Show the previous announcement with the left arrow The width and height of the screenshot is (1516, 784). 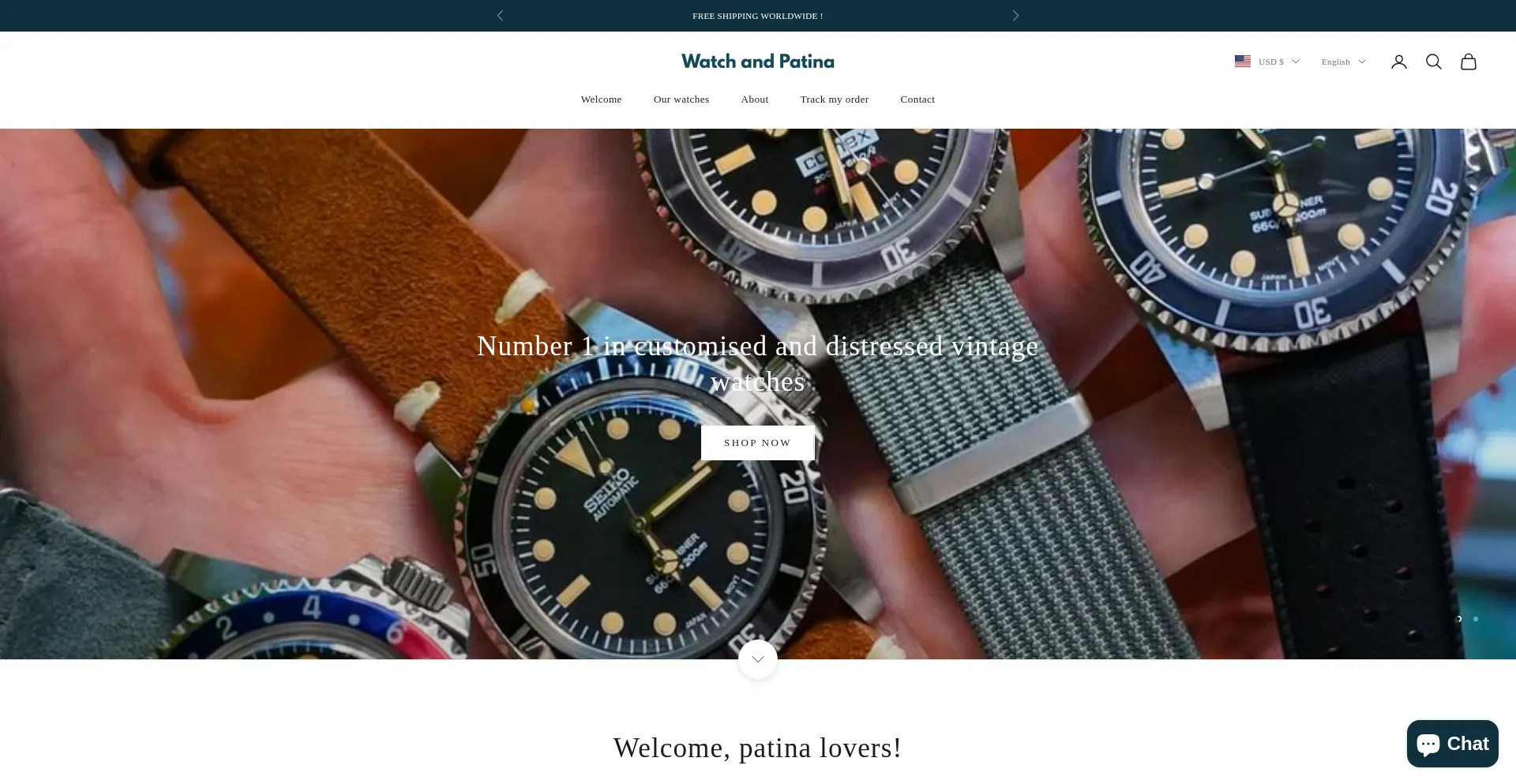pyautogui.click(x=500, y=16)
